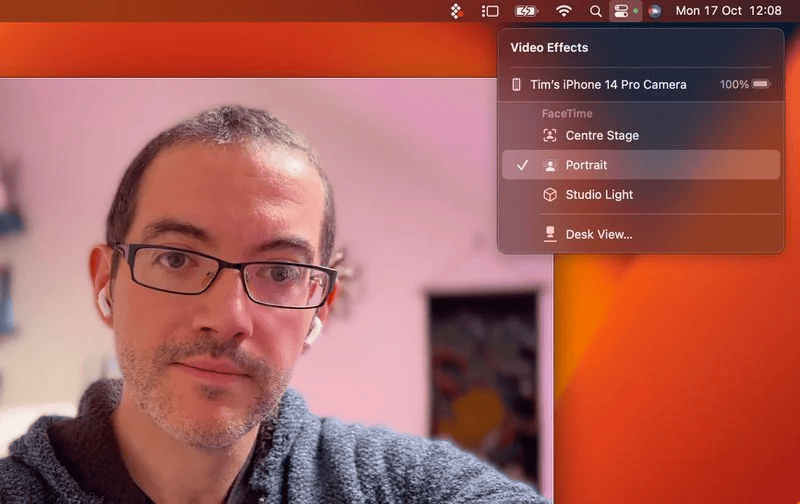Untick the Portrait checkmark
800x504 pixels.
(522, 165)
